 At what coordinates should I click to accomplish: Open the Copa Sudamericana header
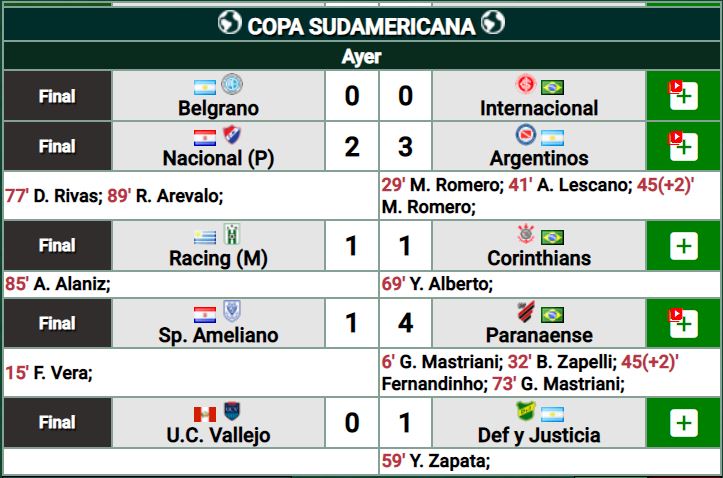(x=361, y=25)
